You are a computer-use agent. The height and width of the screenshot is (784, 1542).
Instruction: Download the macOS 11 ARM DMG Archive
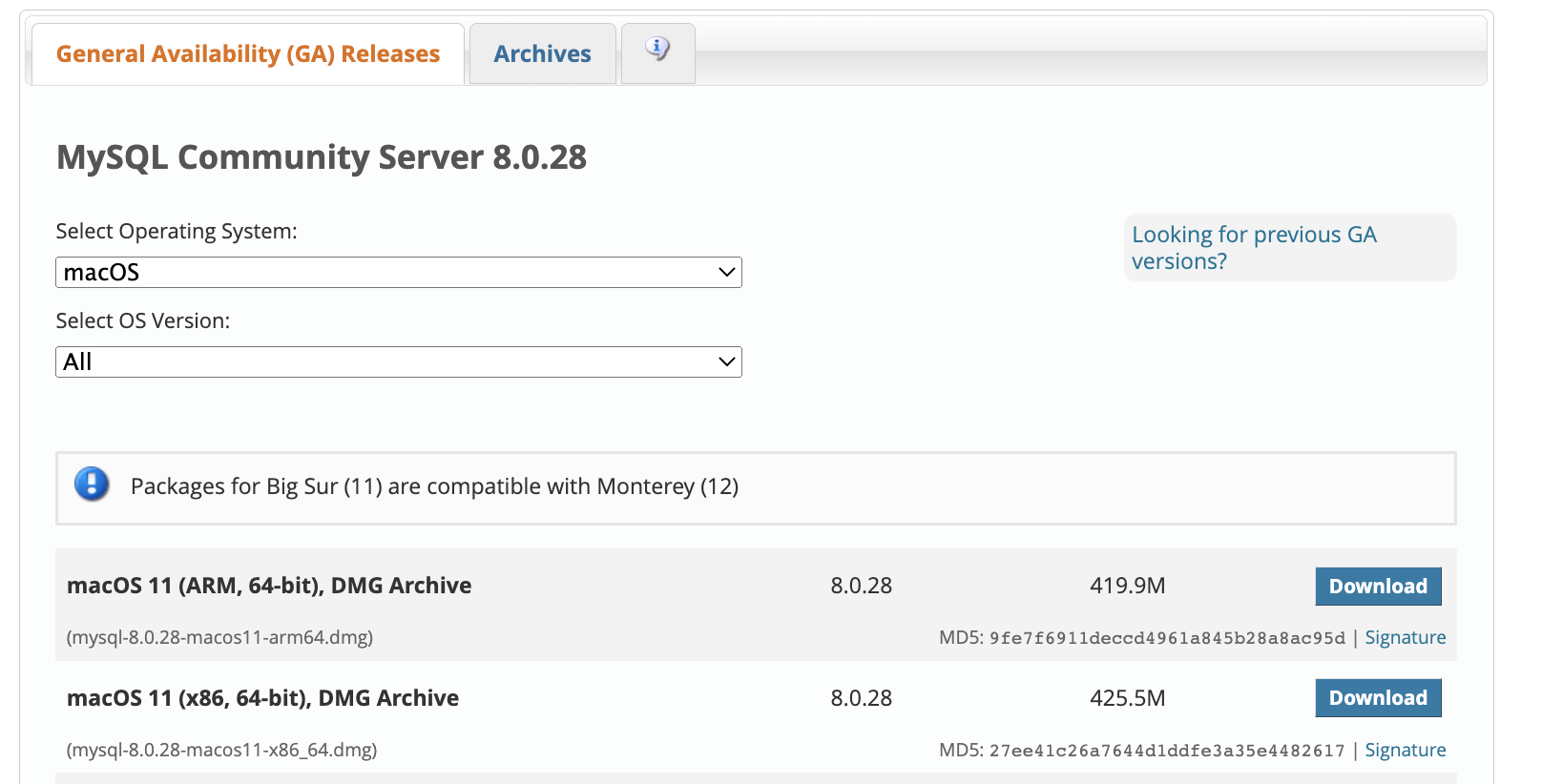pos(1378,587)
